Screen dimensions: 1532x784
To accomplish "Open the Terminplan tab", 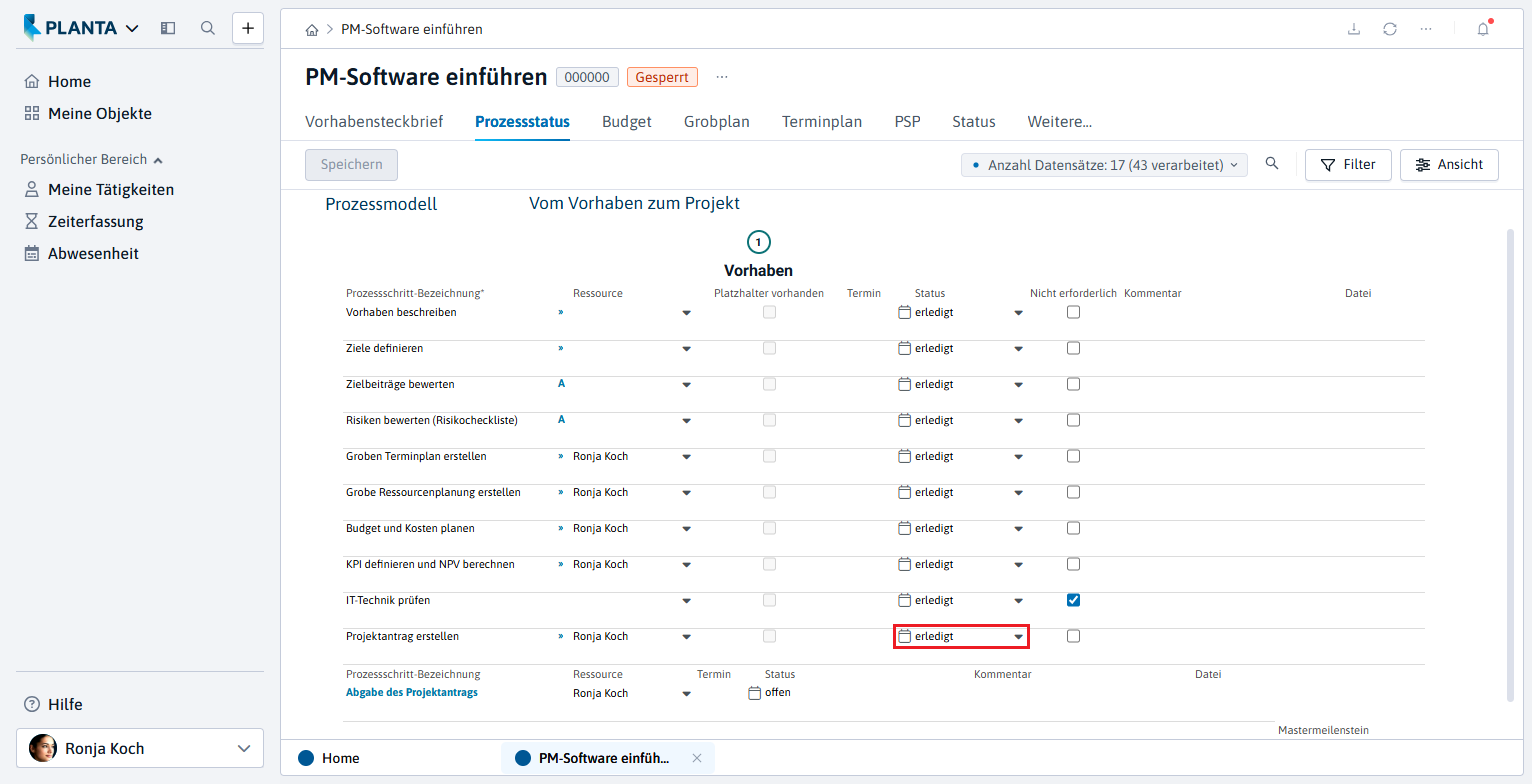I will 822,122.
